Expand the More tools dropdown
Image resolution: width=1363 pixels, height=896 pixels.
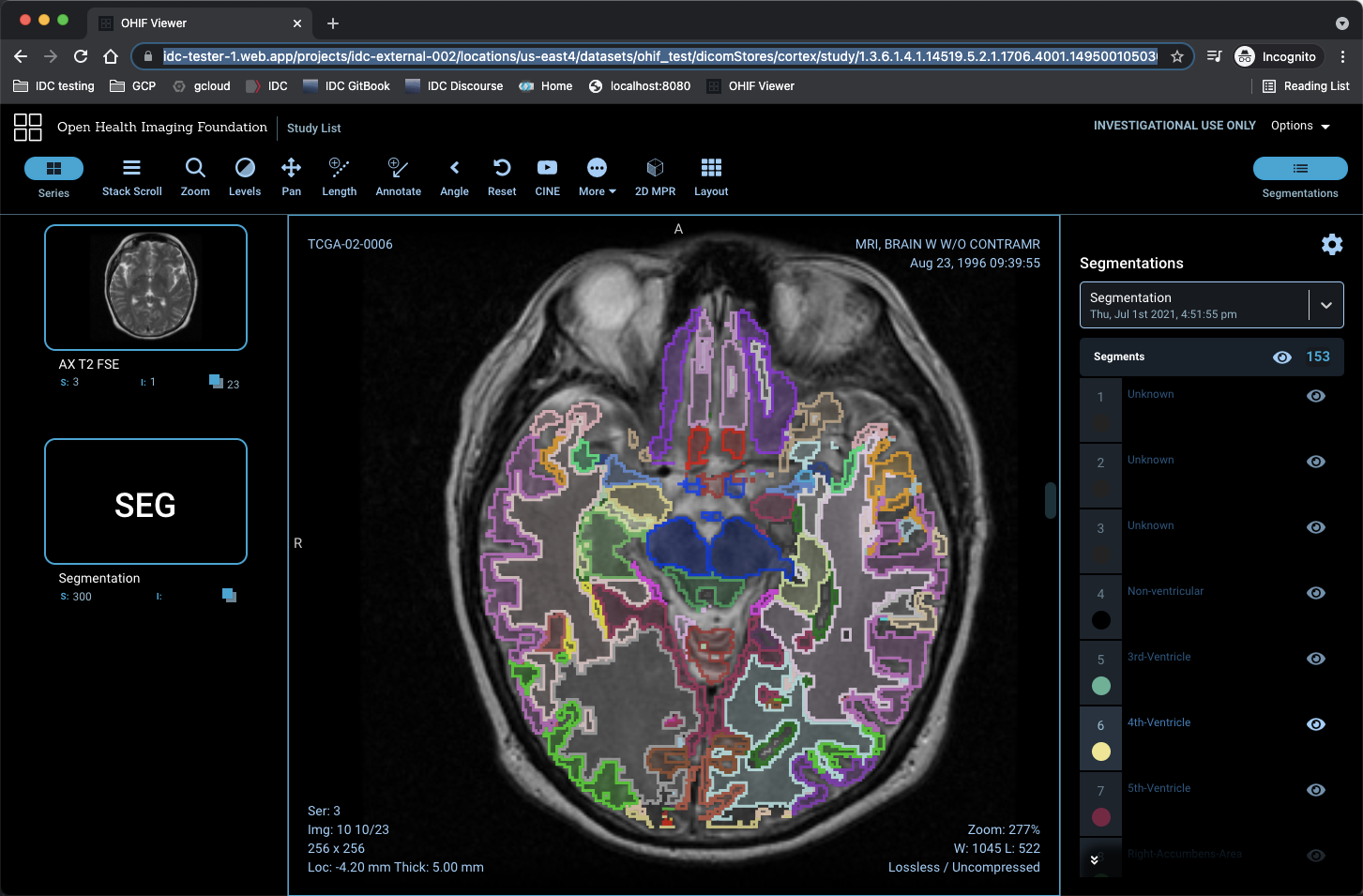coord(597,176)
